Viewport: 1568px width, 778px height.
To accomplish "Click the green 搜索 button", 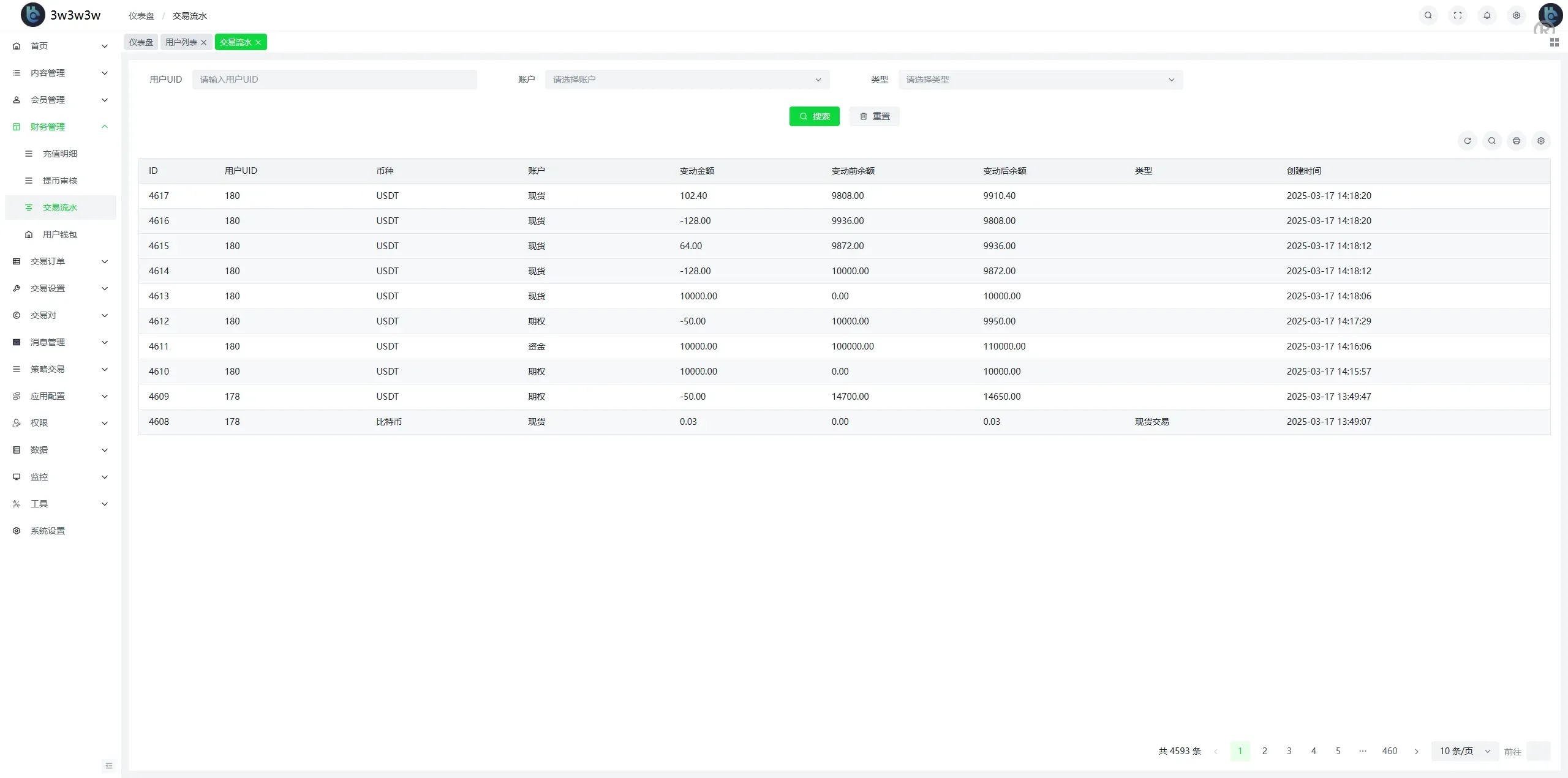I will pos(814,116).
